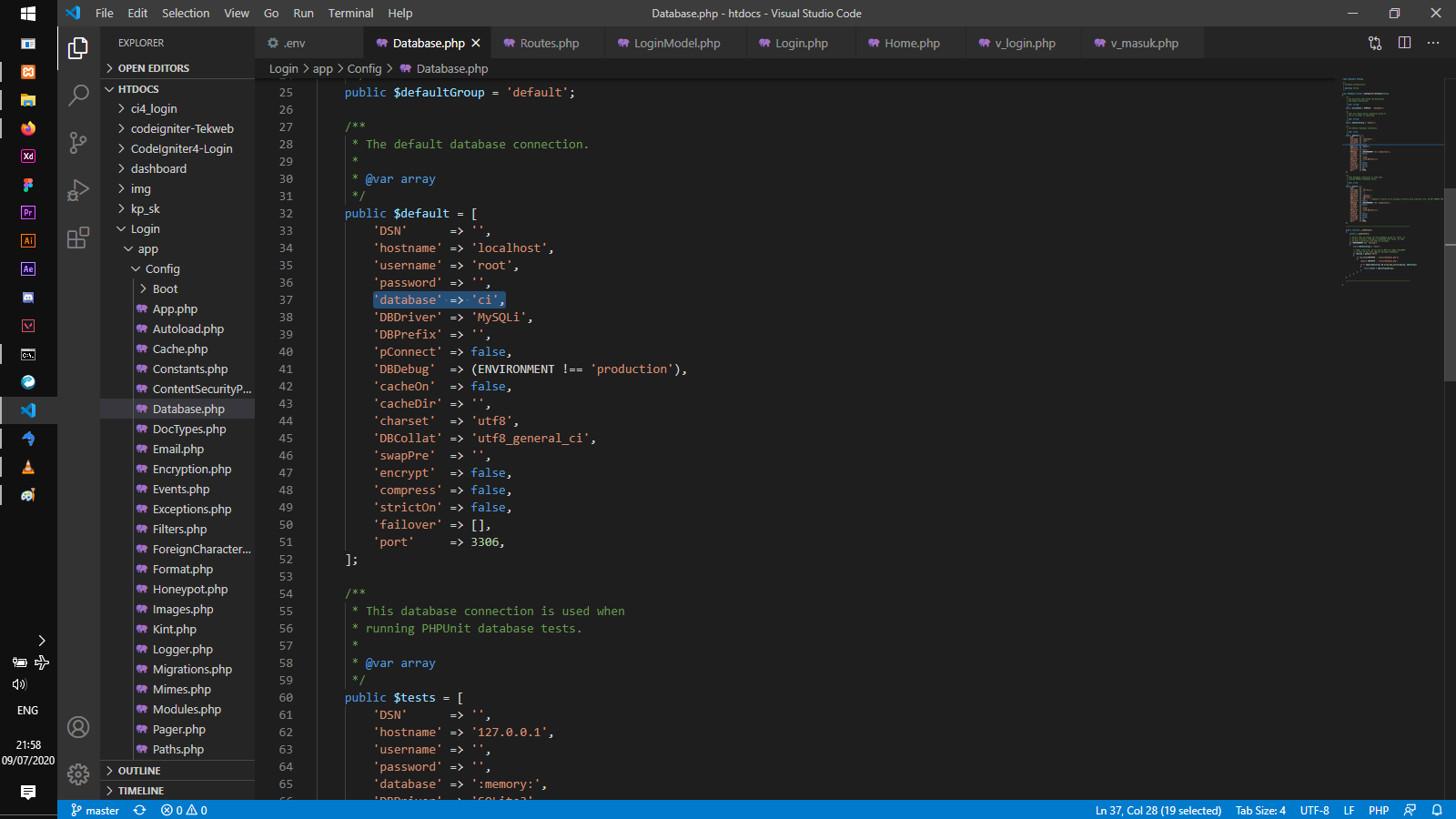Click the Config breadcrumb above the editor

click(364, 68)
